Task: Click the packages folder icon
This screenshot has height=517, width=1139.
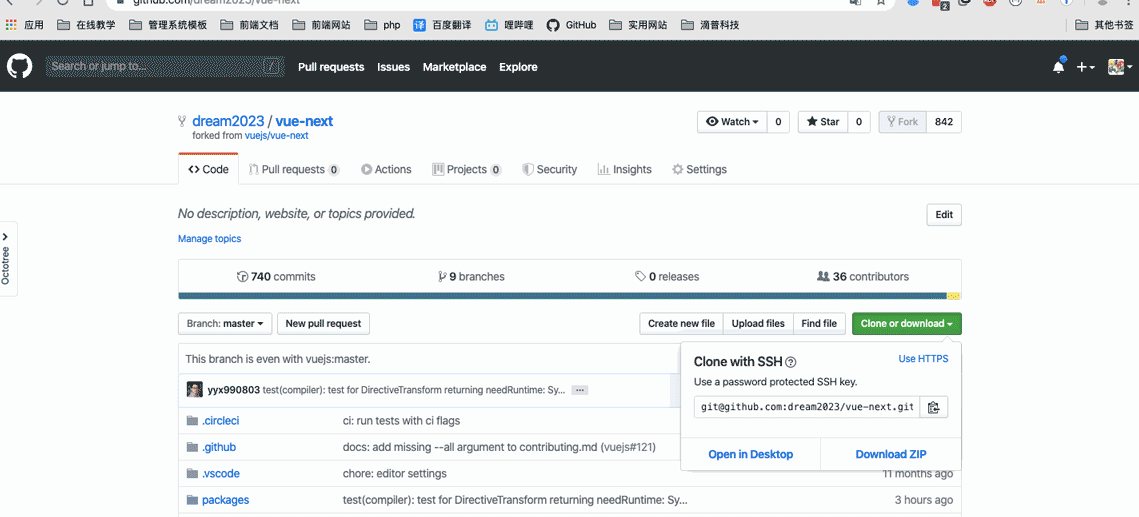Action: pyautogui.click(x=192, y=500)
